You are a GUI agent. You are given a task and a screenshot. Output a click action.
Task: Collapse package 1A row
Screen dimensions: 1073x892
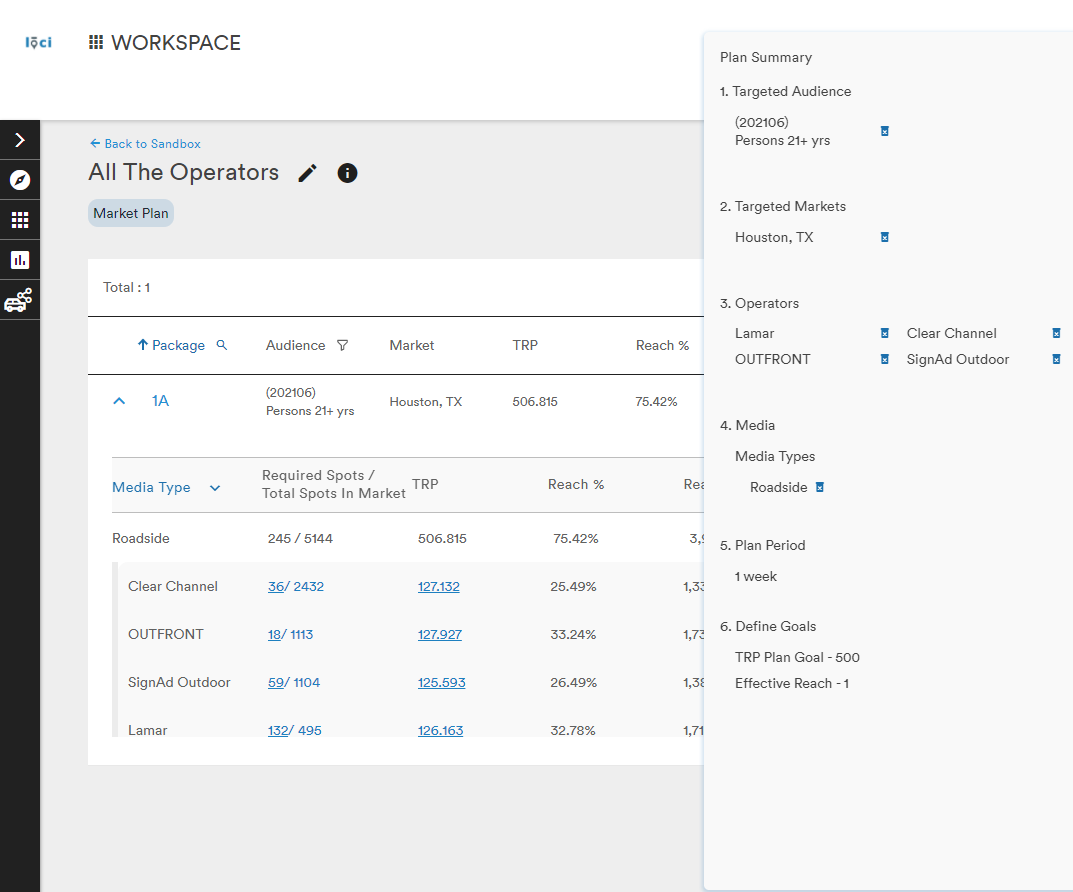click(x=119, y=402)
